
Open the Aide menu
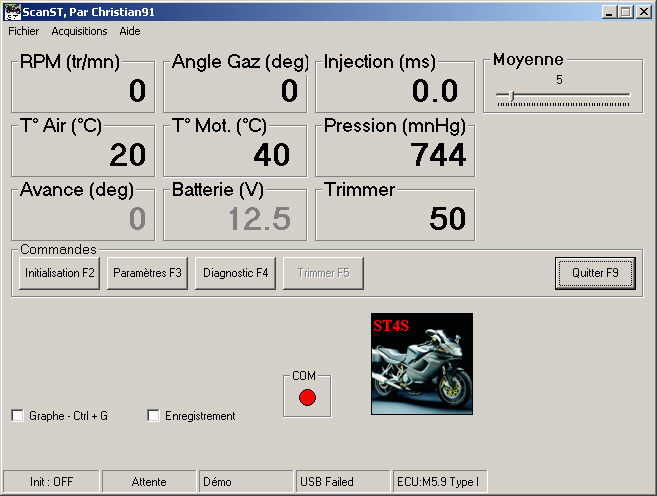130,31
